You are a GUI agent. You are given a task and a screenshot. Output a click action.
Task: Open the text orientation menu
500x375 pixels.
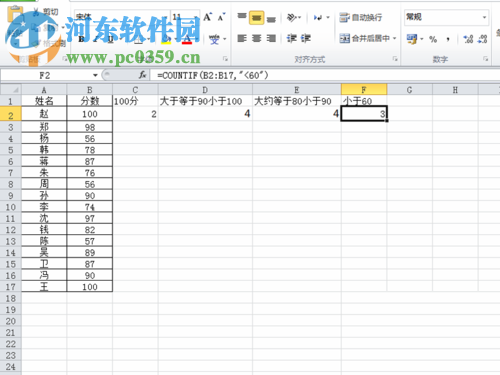293,17
